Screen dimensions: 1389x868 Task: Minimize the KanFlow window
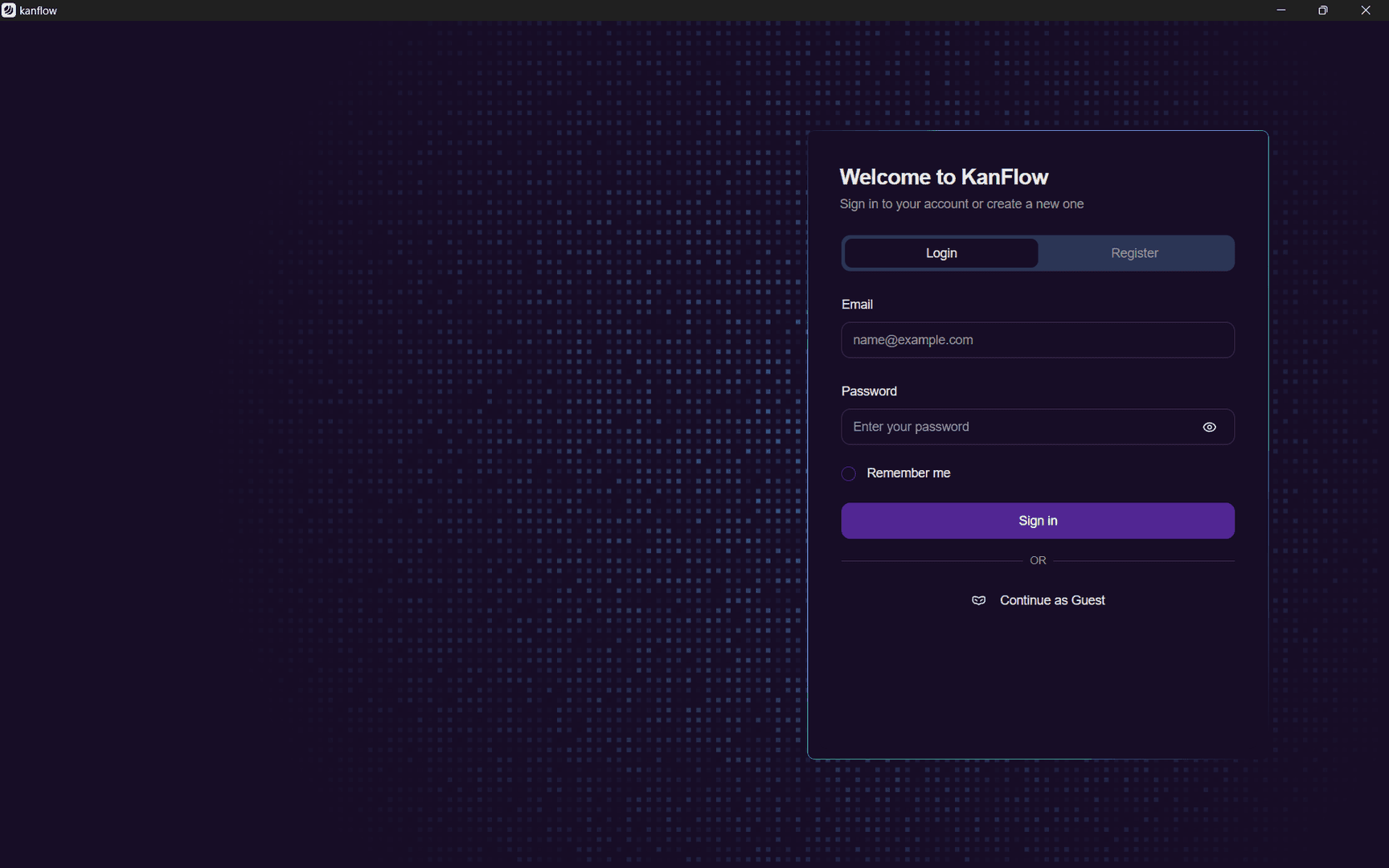[1280, 10]
